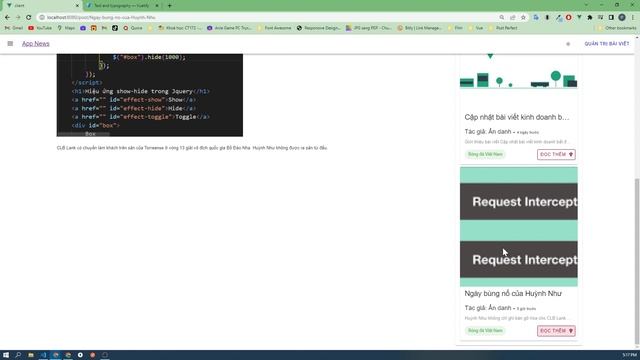
Task: Click ĐỌC THÊM on Huỳnh Như card
Action: point(556,331)
